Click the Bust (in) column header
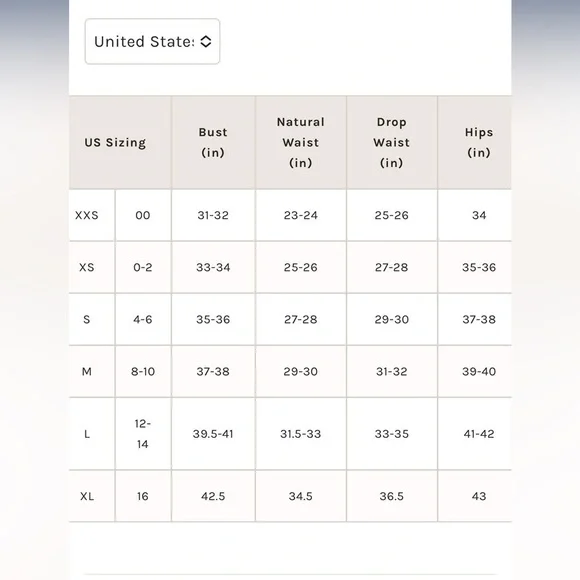The height and width of the screenshot is (580, 580). click(213, 142)
